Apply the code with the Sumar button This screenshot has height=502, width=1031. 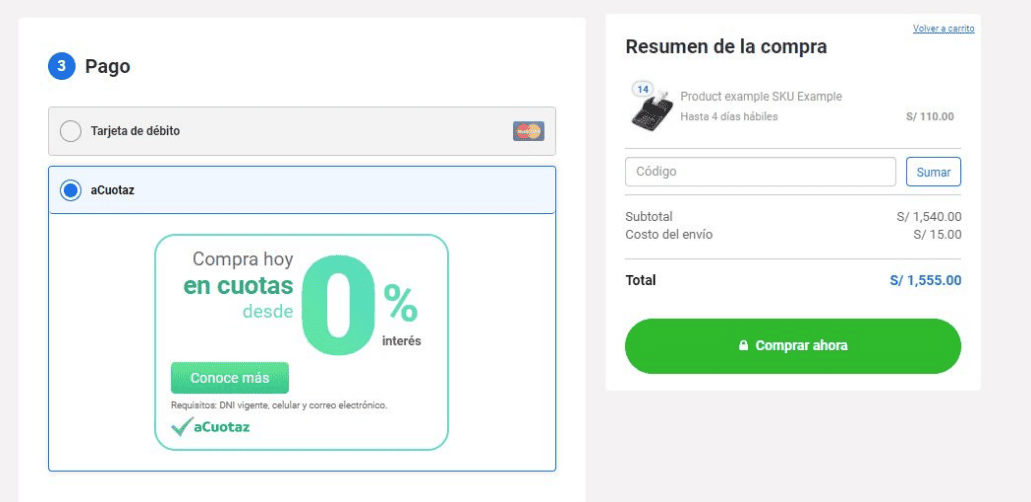click(933, 172)
